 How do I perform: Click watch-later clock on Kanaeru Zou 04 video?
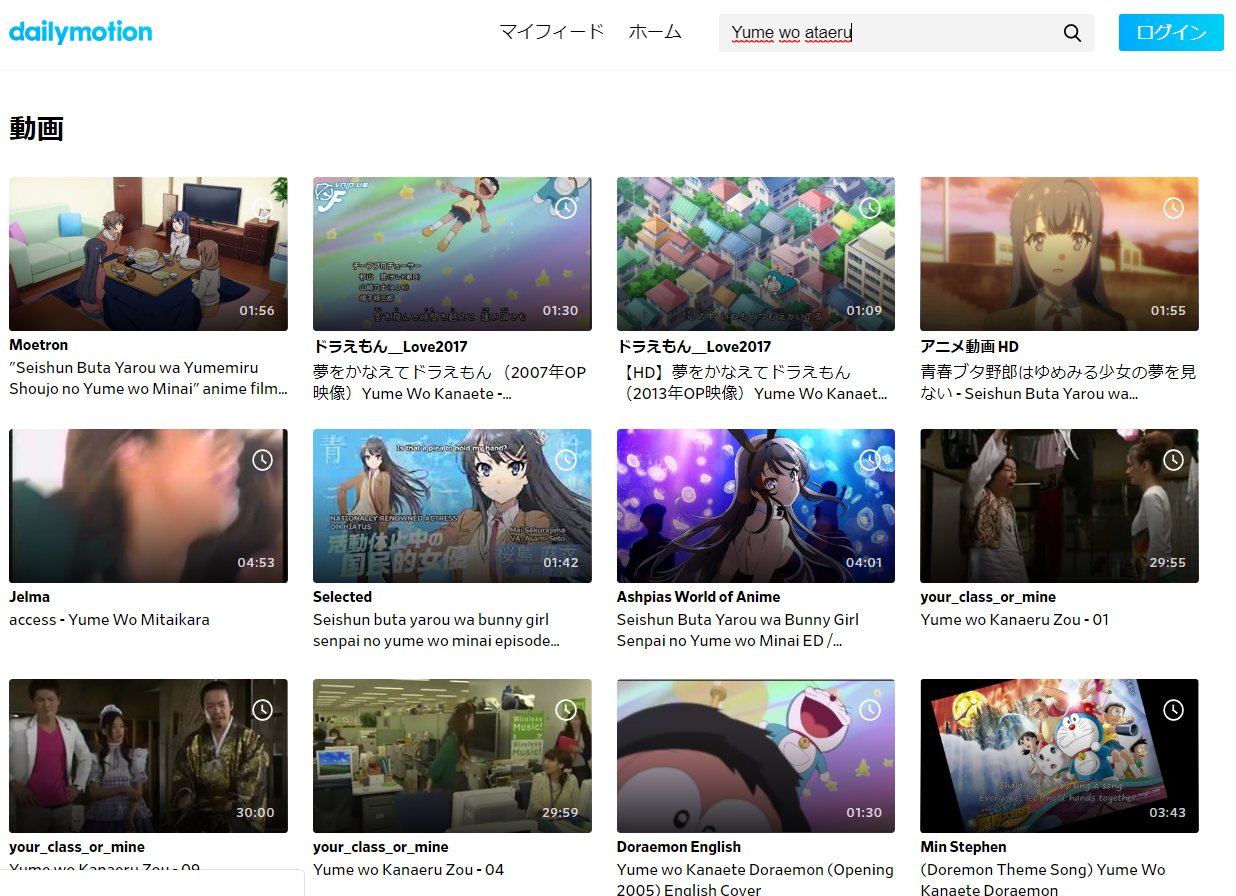(566, 710)
